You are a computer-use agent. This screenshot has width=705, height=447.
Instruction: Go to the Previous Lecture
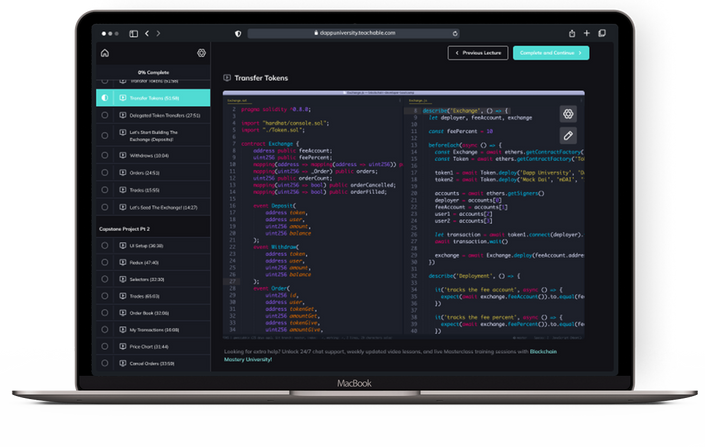click(x=478, y=53)
